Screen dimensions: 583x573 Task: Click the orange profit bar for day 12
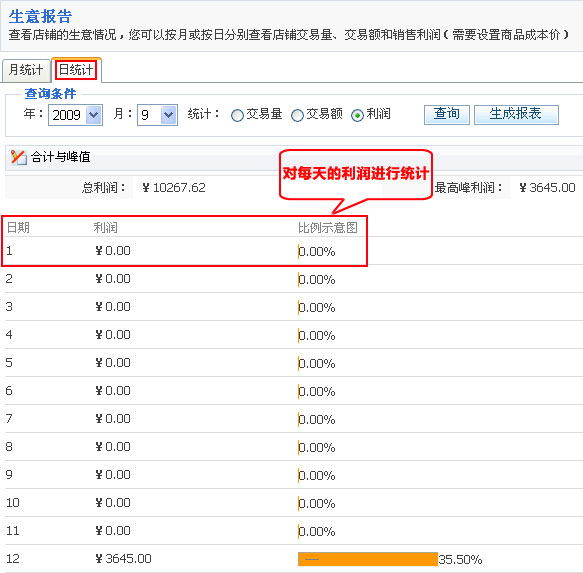[x=368, y=559]
